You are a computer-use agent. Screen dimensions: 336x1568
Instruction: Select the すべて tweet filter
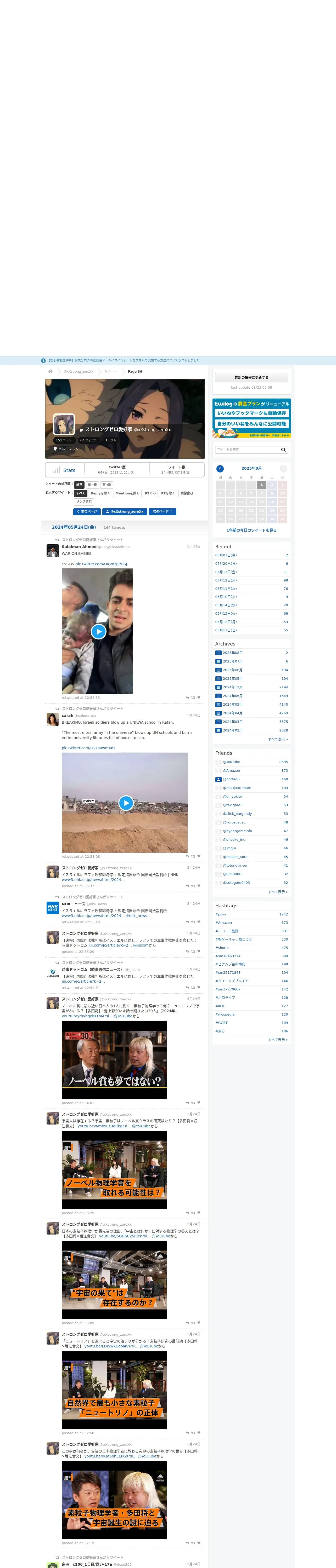click(81, 494)
